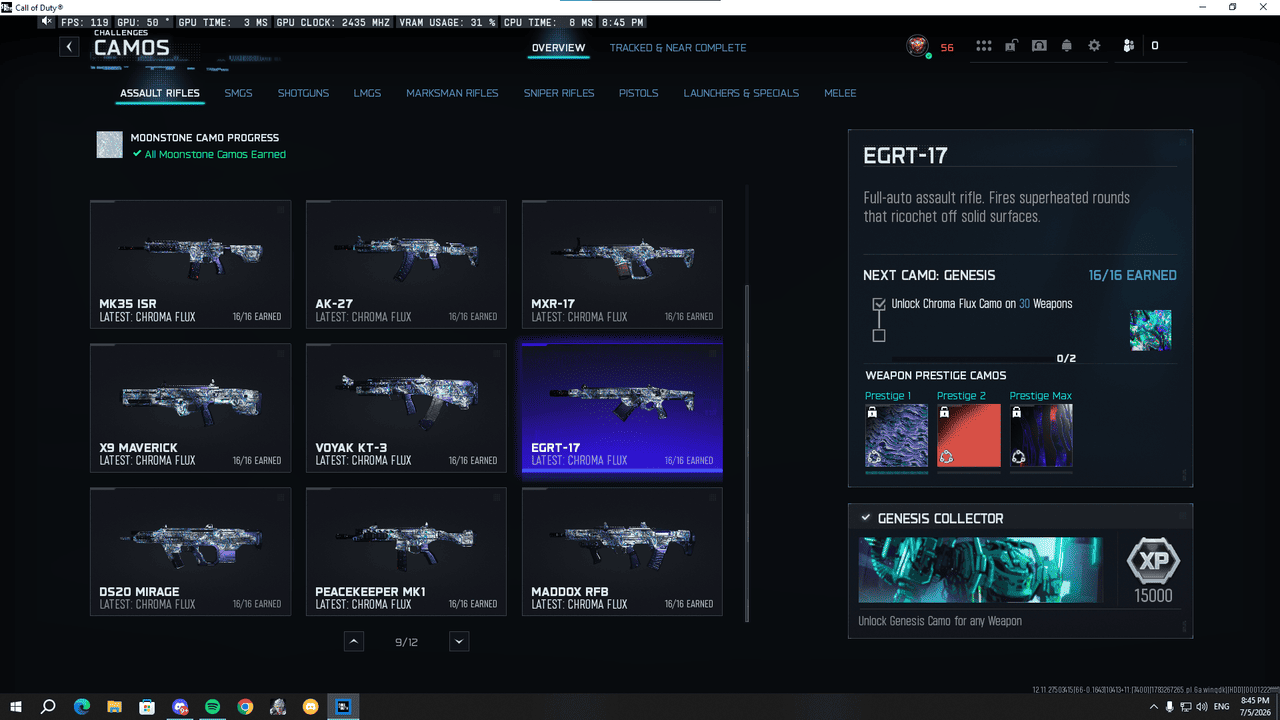Viewport: 1280px width, 720px height.
Task: Open the X9 Maverick weapon card
Action: click(190, 408)
